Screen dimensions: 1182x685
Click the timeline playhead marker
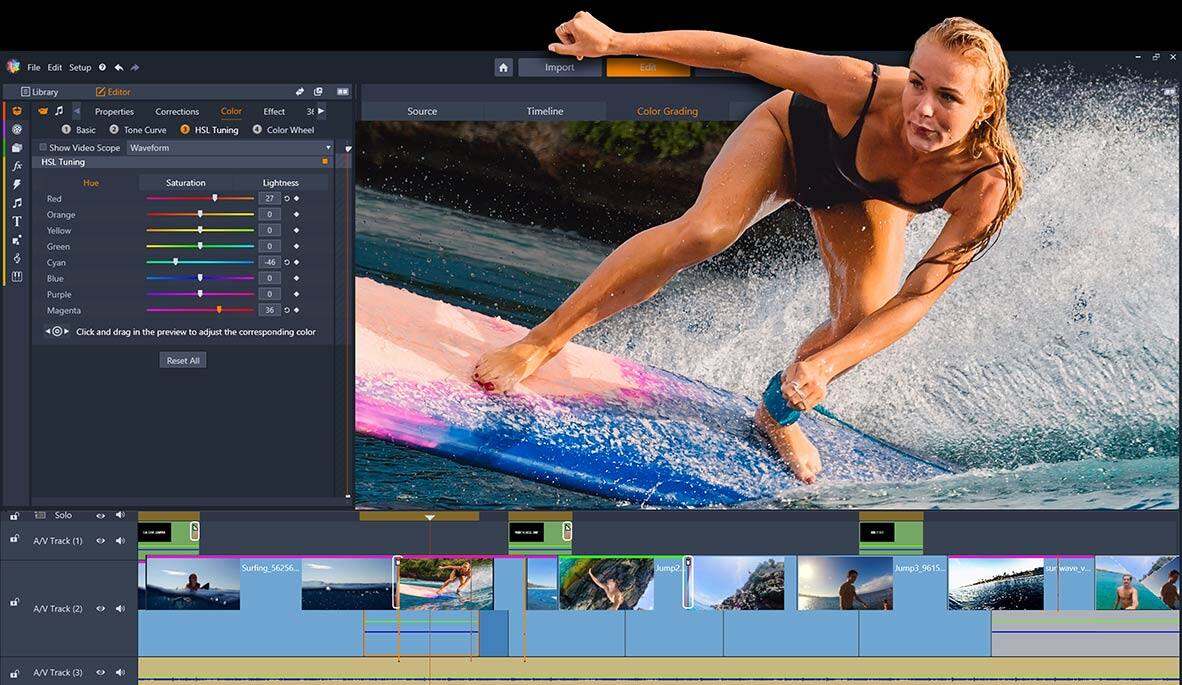click(x=430, y=518)
